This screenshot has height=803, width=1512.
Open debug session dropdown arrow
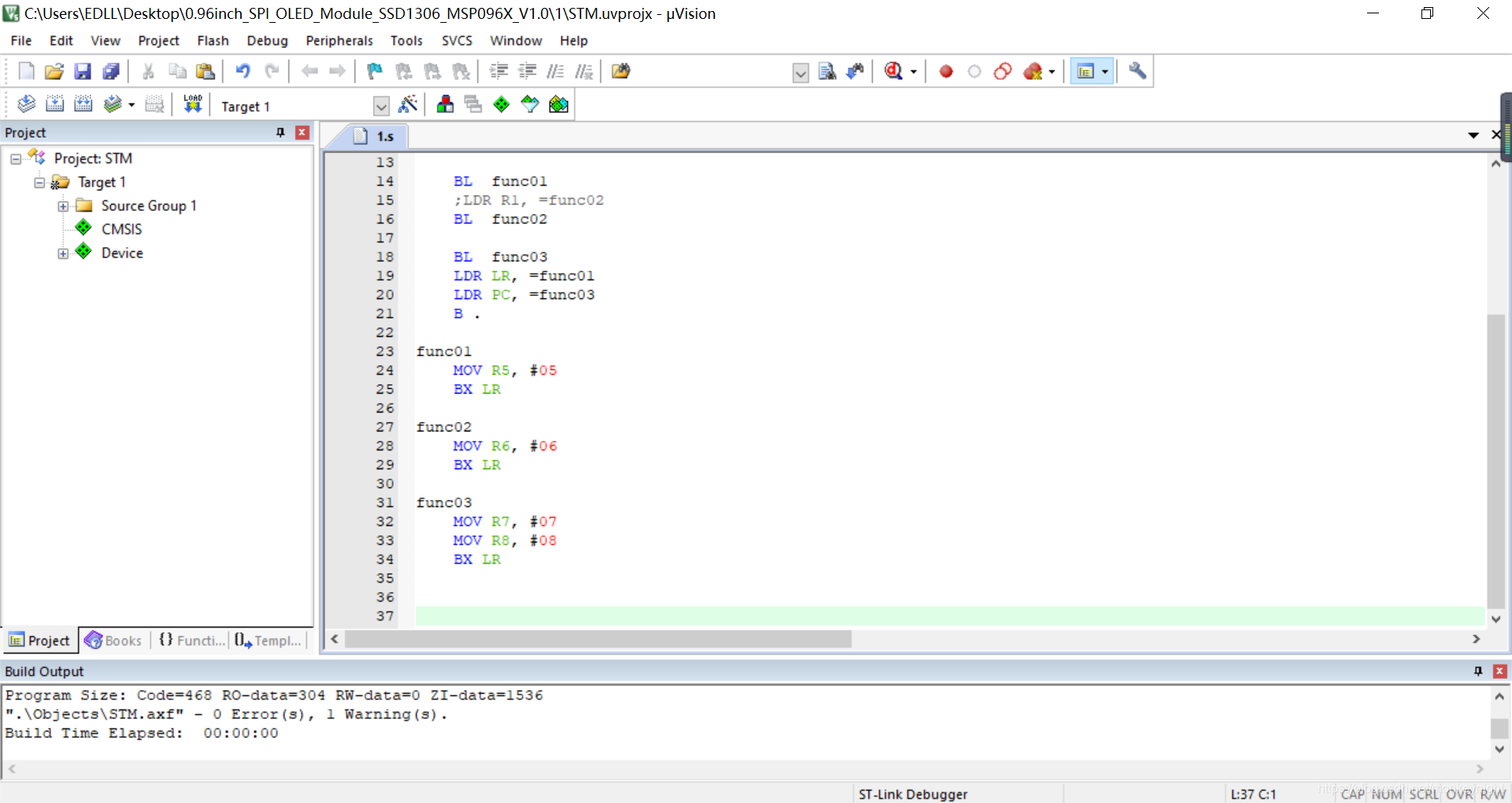point(913,72)
